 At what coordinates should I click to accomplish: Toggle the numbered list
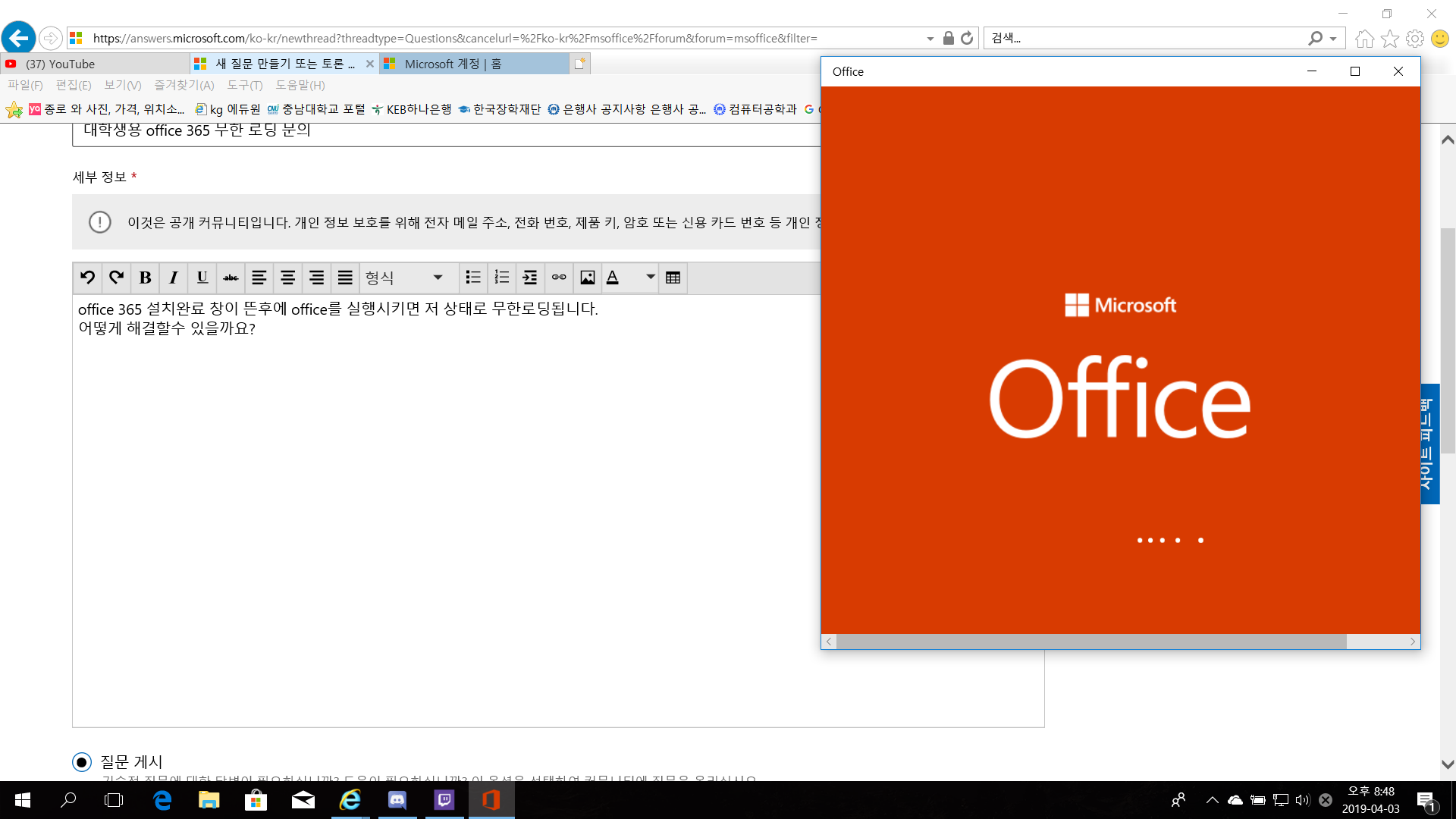(502, 278)
